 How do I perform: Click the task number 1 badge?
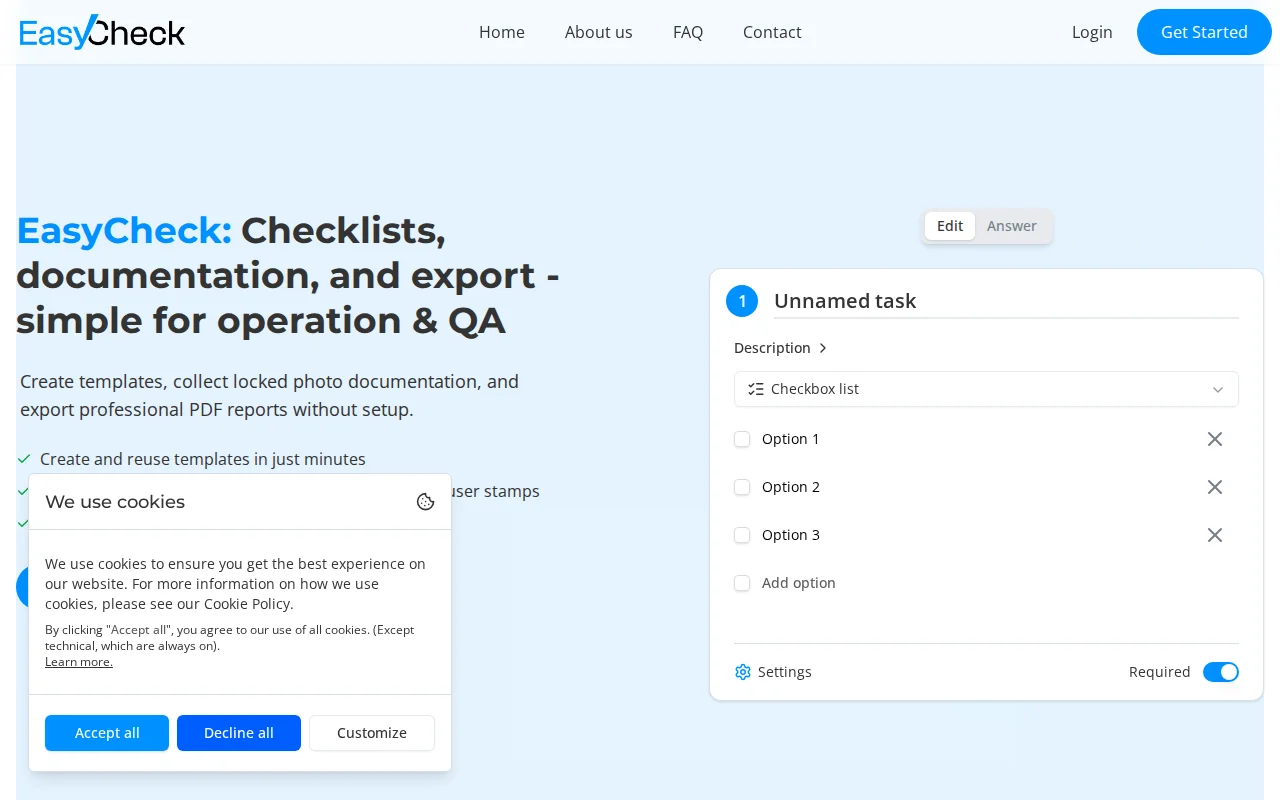[x=742, y=301]
